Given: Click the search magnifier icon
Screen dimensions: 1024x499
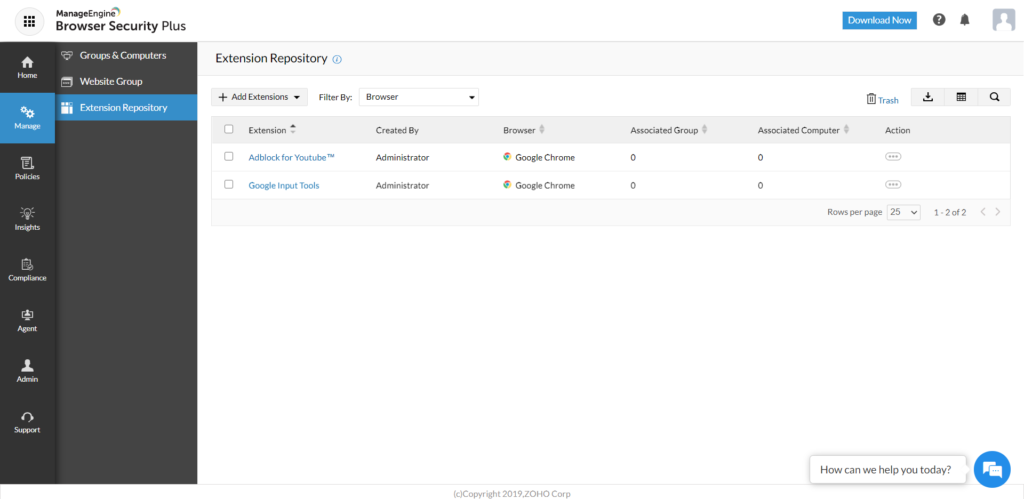Looking at the screenshot, I should click(994, 97).
